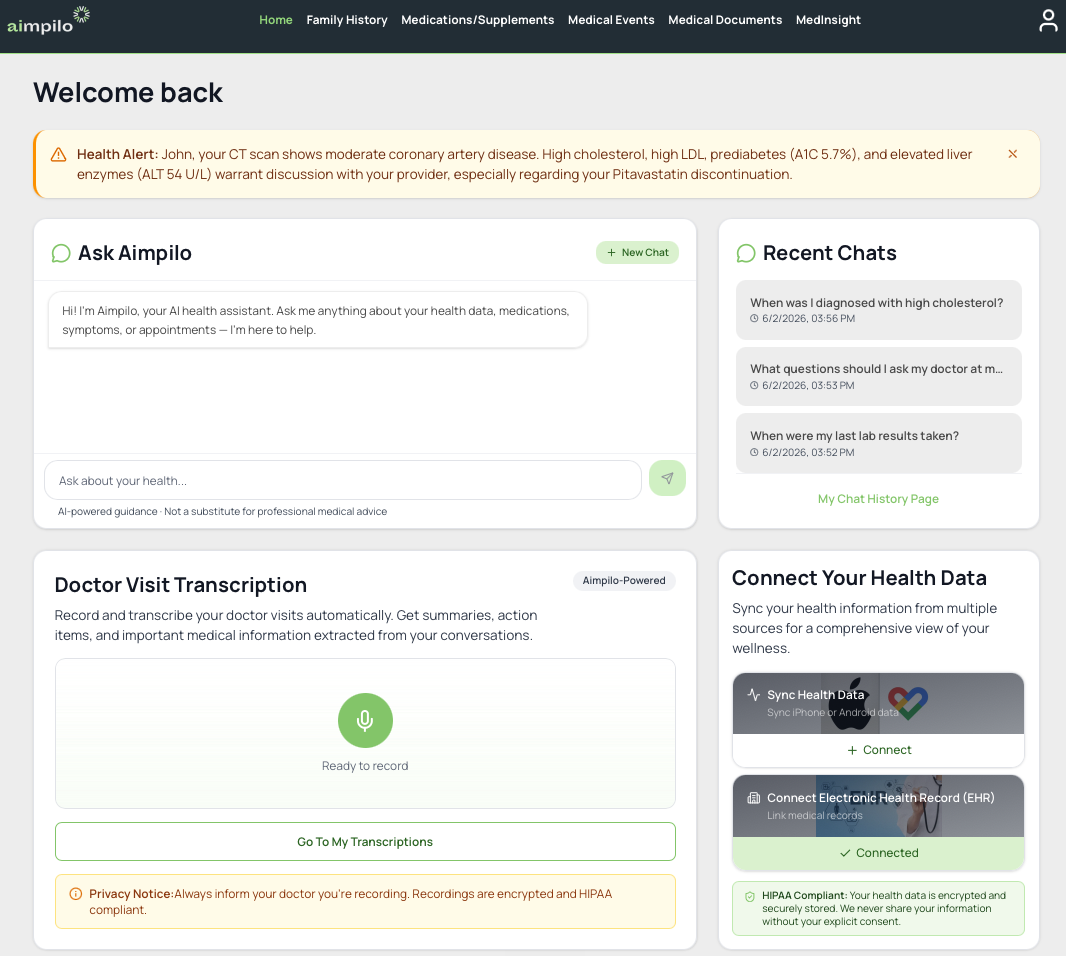Click the Ask Aimpilo chat bubble icon

[x=61, y=254]
